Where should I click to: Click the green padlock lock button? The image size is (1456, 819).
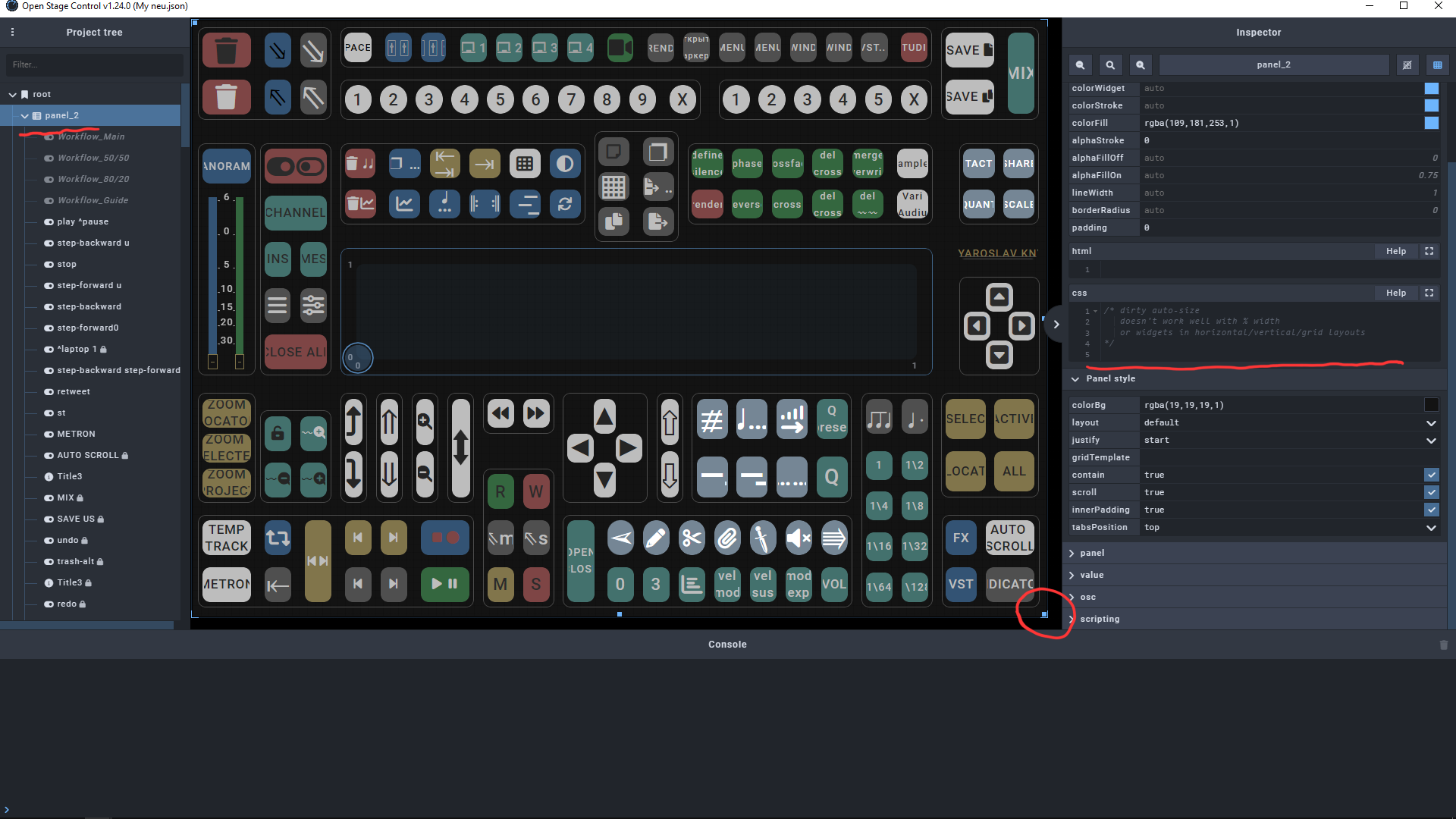point(278,433)
